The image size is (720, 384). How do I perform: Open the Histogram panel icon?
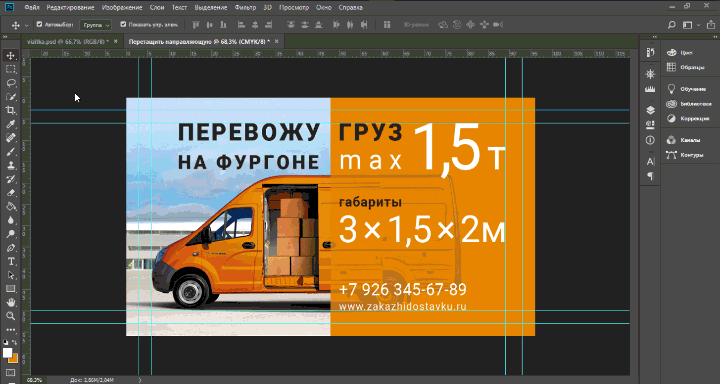click(x=650, y=88)
